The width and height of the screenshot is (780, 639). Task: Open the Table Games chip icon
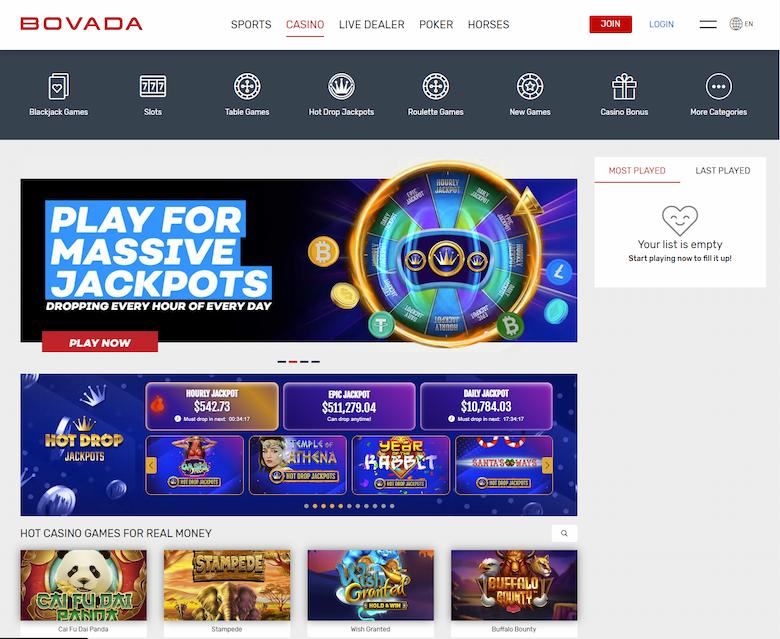tap(247, 86)
